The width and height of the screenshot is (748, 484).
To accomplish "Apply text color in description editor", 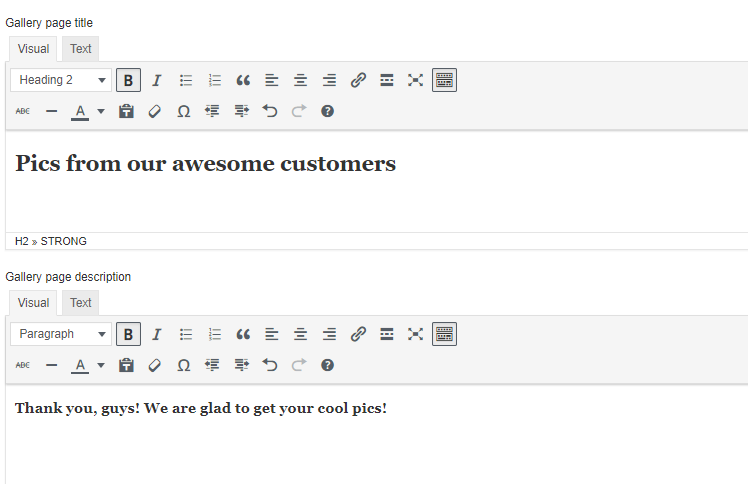I will point(80,365).
